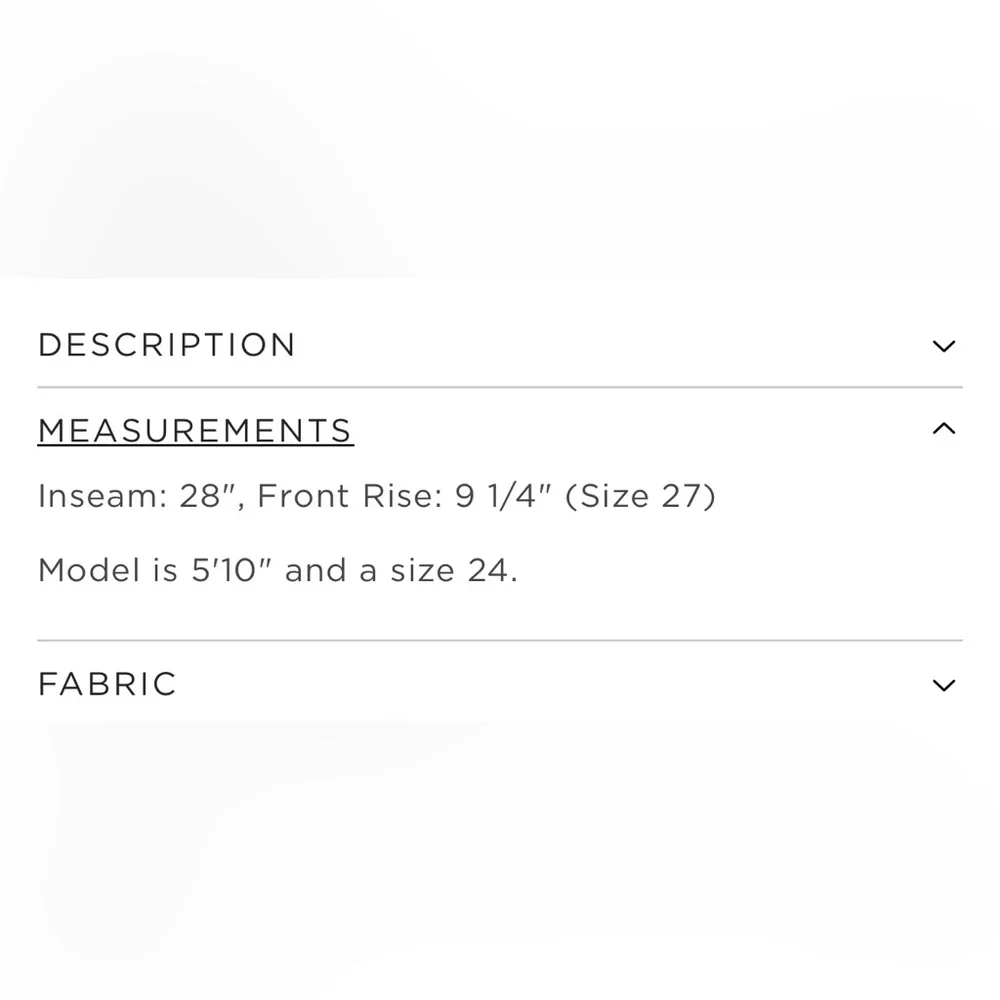Click the (Size 27) note

click(x=640, y=496)
